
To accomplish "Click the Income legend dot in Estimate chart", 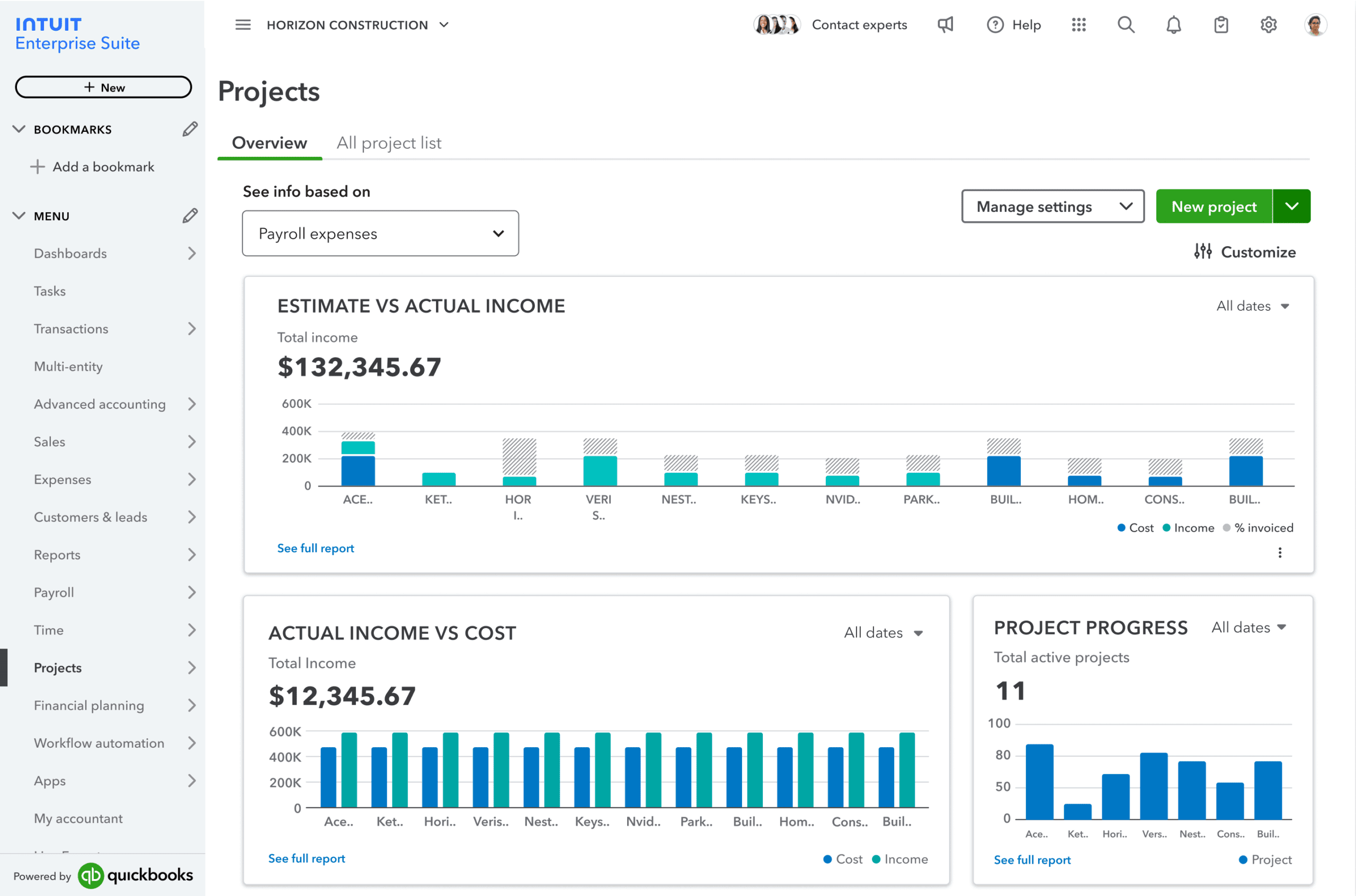I will [1166, 527].
